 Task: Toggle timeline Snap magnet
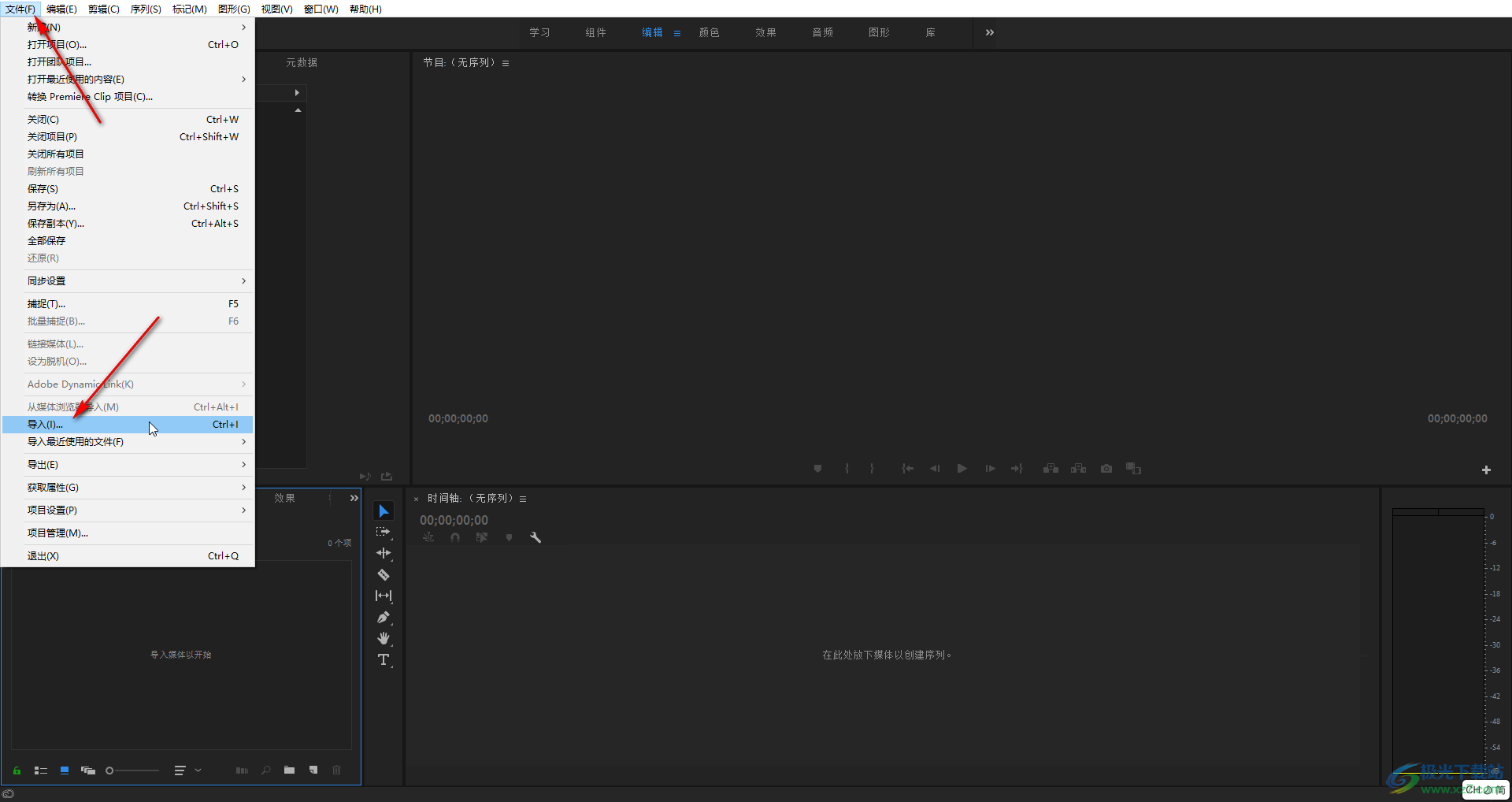click(x=455, y=538)
